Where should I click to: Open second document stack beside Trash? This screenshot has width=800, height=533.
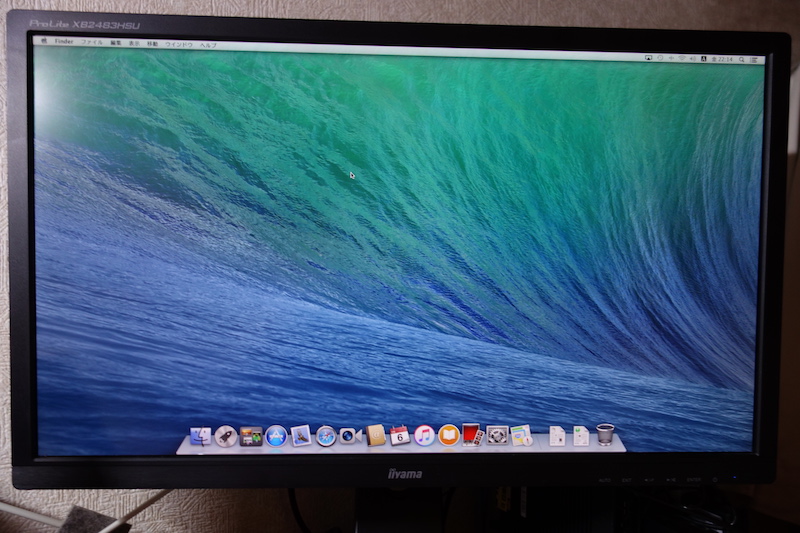click(581, 436)
